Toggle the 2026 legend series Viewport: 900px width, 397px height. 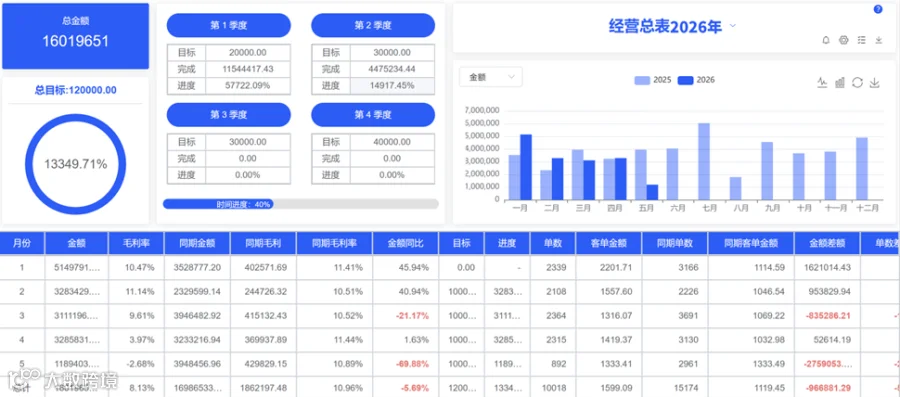pyautogui.click(x=696, y=80)
